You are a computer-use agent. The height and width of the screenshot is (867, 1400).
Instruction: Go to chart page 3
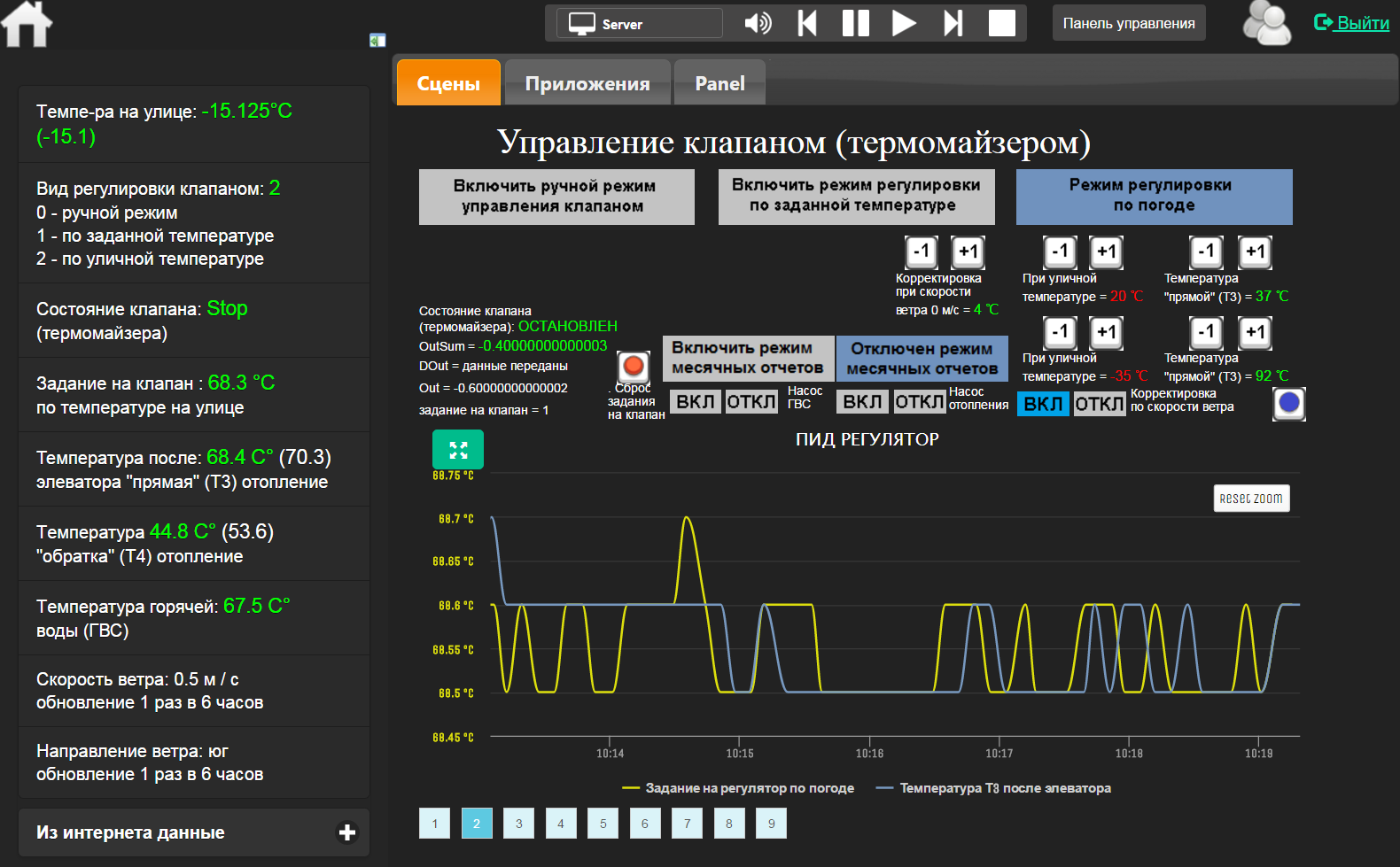tap(518, 824)
